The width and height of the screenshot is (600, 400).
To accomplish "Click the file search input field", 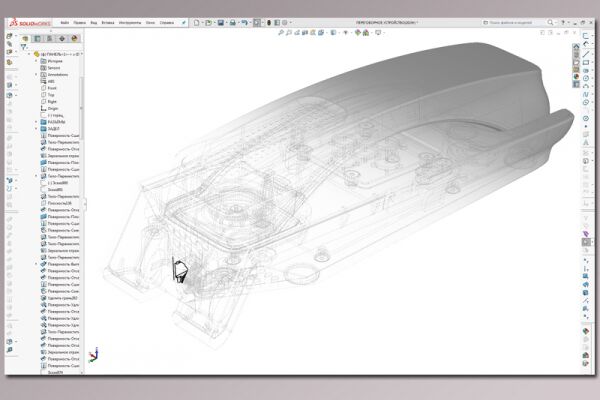I will tap(511, 23).
